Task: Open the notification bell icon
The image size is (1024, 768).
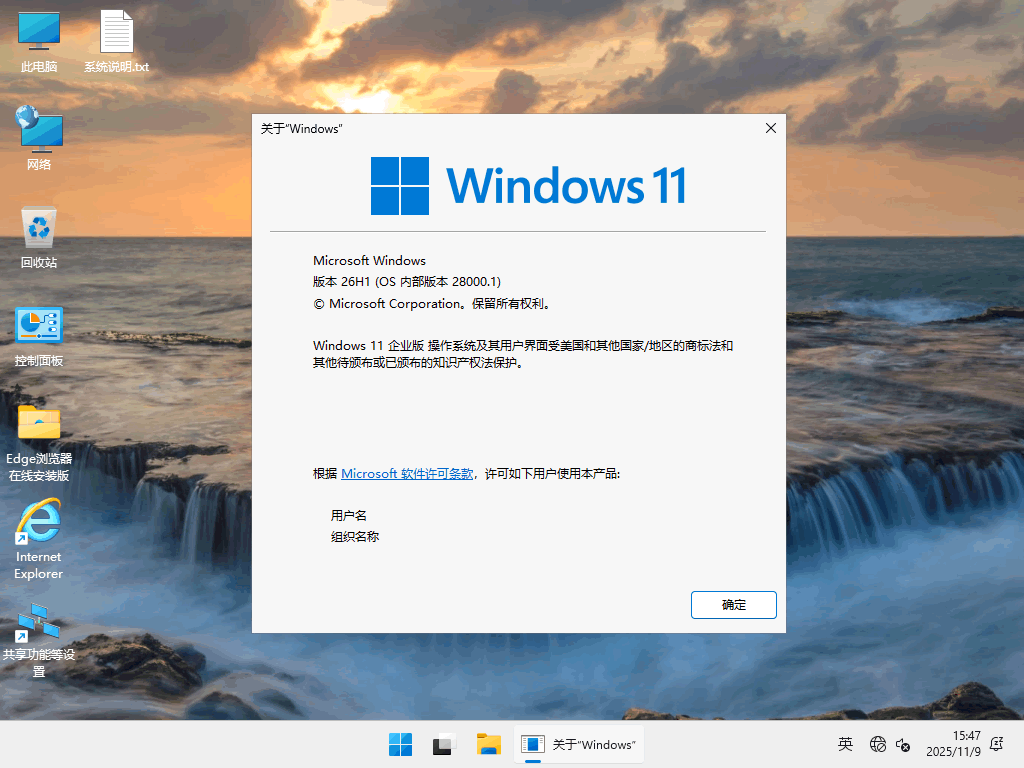Action: pyautogui.click(x=997, y=744)
